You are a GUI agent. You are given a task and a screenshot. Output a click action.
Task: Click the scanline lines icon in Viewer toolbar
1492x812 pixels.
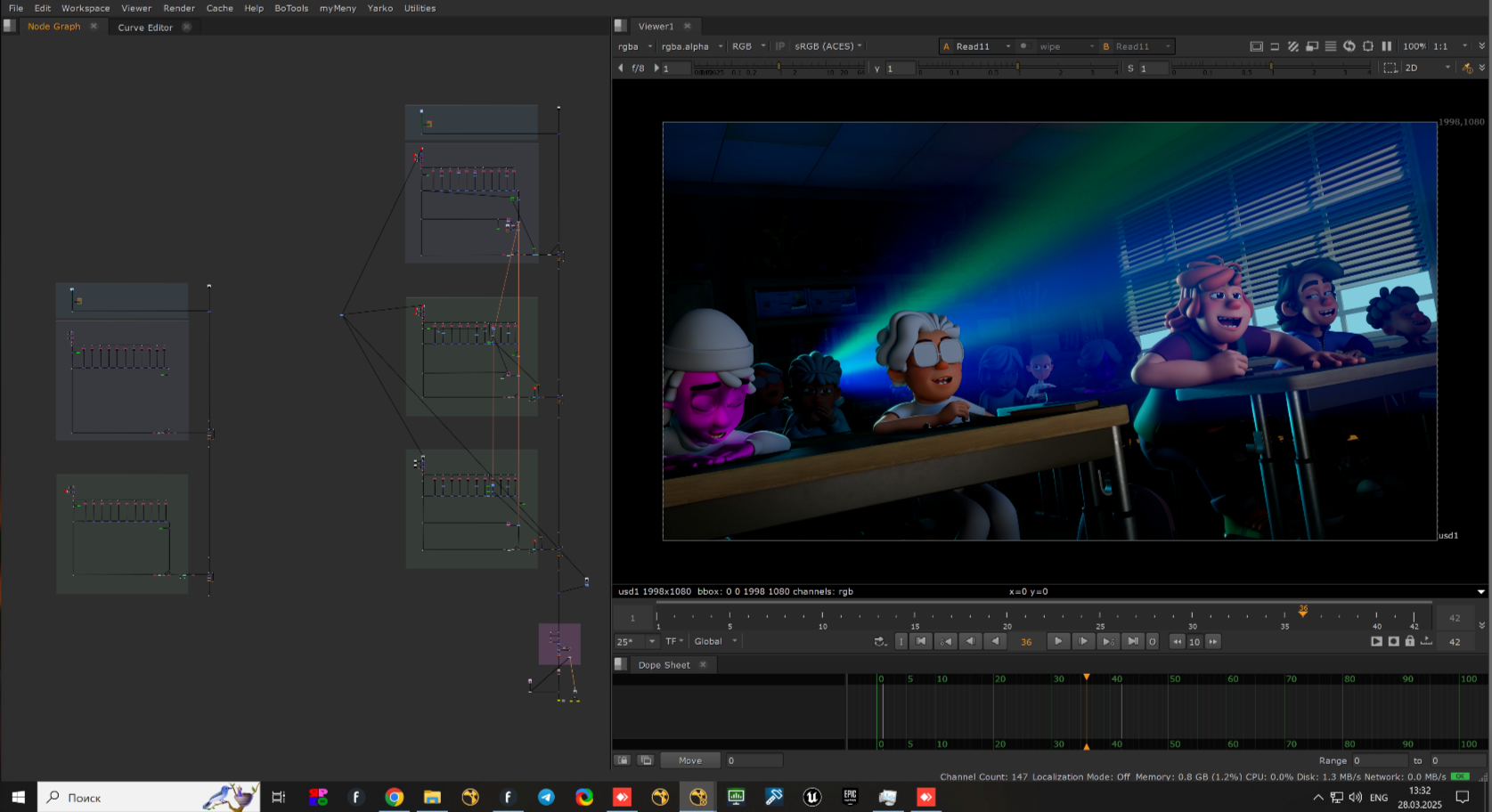(1331, 46)
